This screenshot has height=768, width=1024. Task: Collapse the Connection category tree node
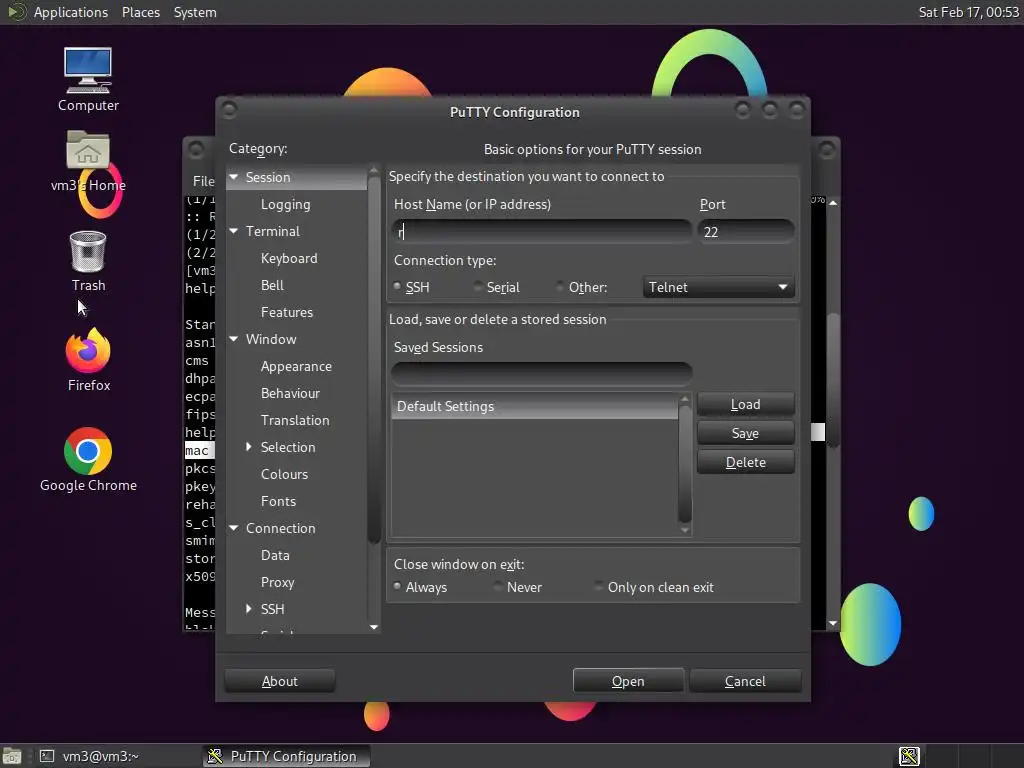pyautogui.click(x=234, y=528)
